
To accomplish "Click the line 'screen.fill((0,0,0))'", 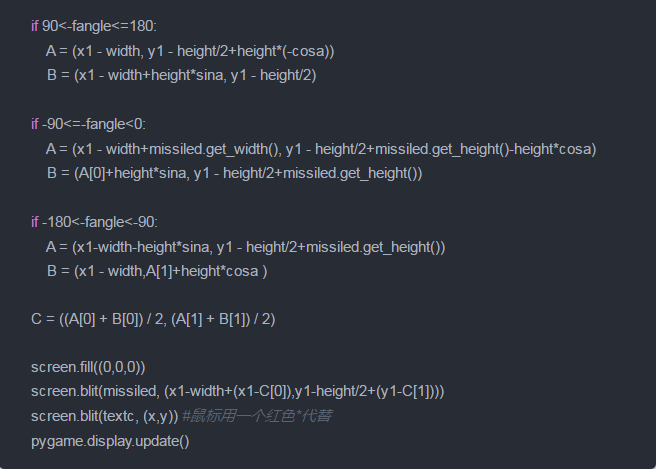I will click(x=88, y=367).
